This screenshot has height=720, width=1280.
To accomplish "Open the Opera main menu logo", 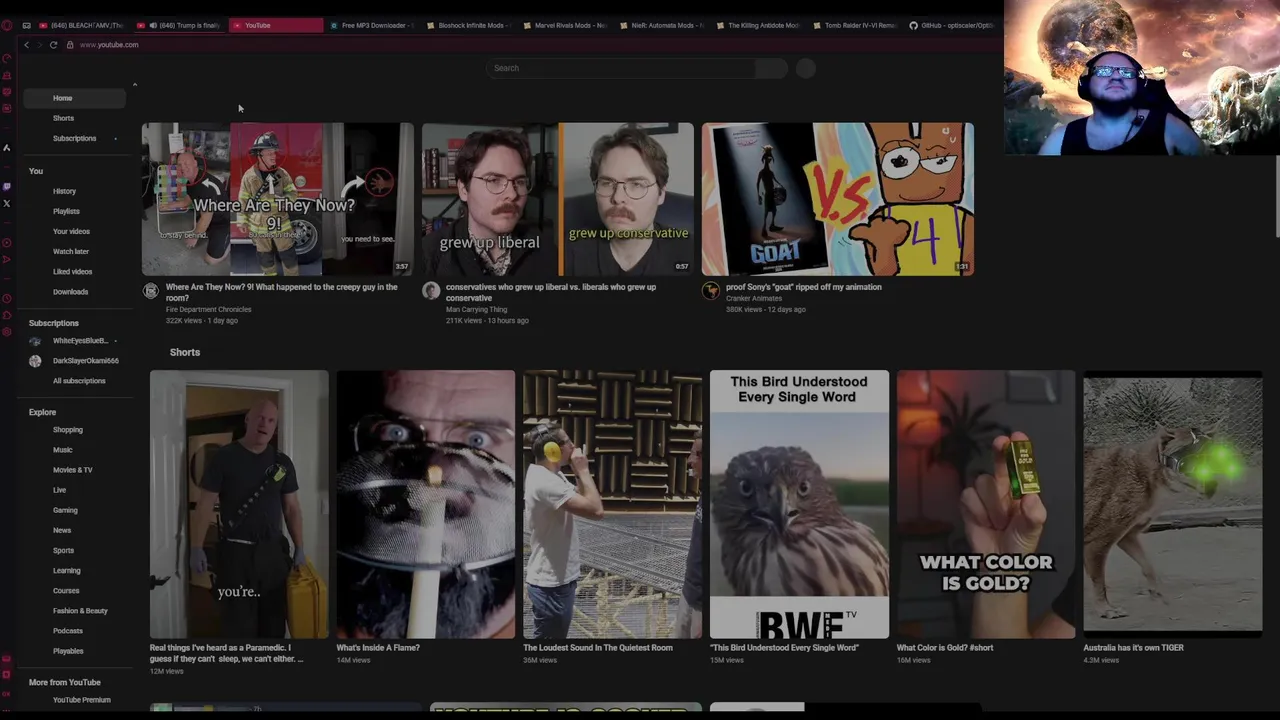I will [7, 25].
